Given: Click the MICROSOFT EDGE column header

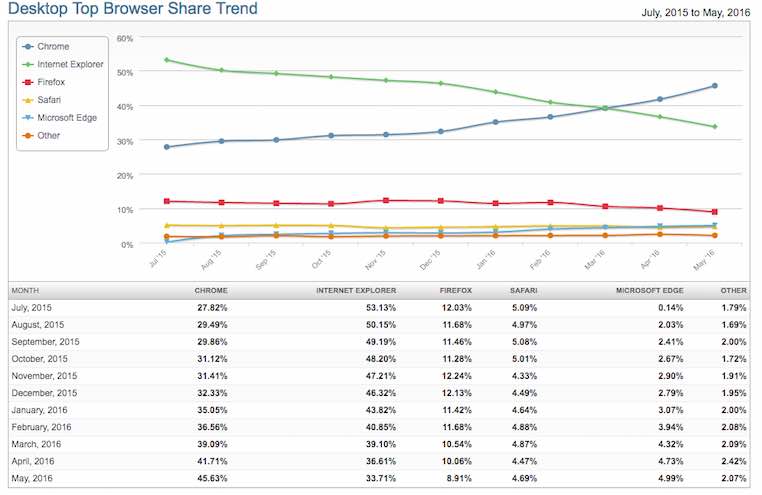Looking at the screenshot, I should [x=651, y=291].
